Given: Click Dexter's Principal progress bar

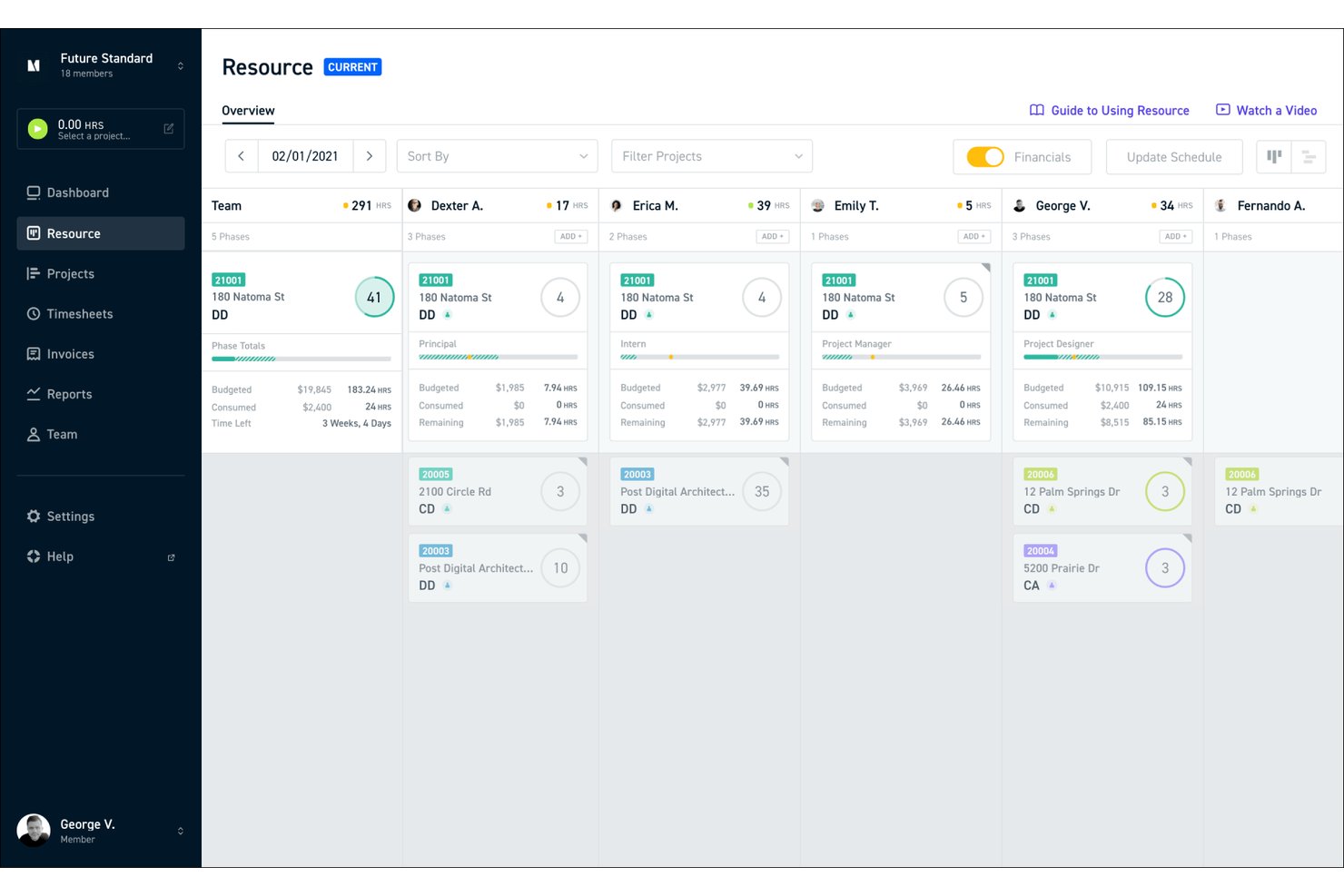Looking at the screenshot, I should 498,357.
